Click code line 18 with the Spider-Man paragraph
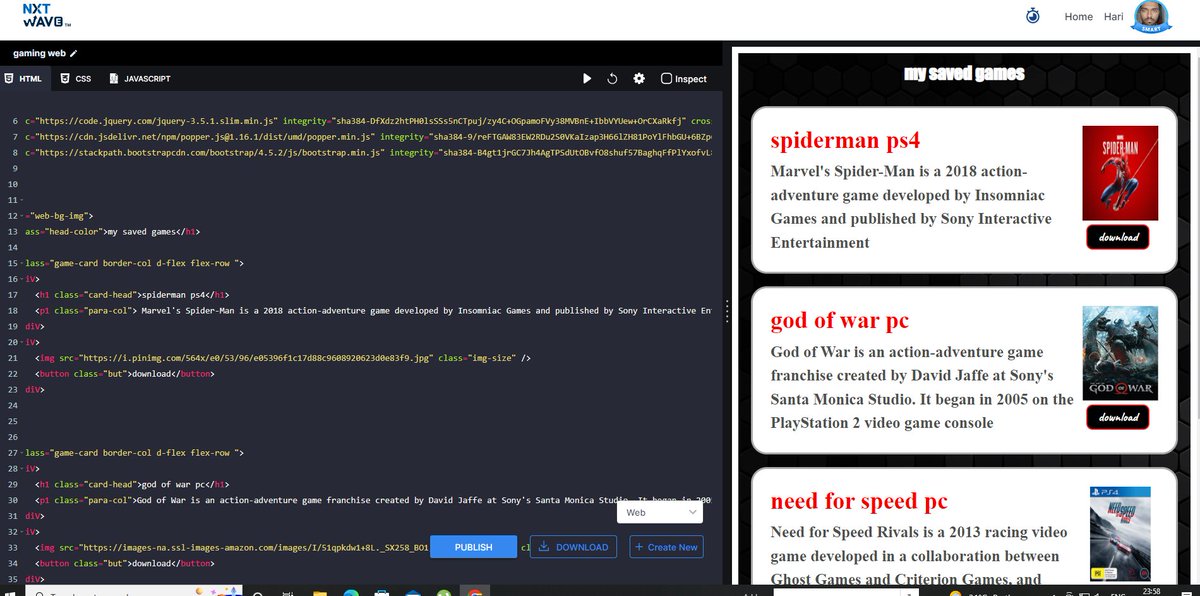Screen dimensions: 1200x596 coord(373,311)
